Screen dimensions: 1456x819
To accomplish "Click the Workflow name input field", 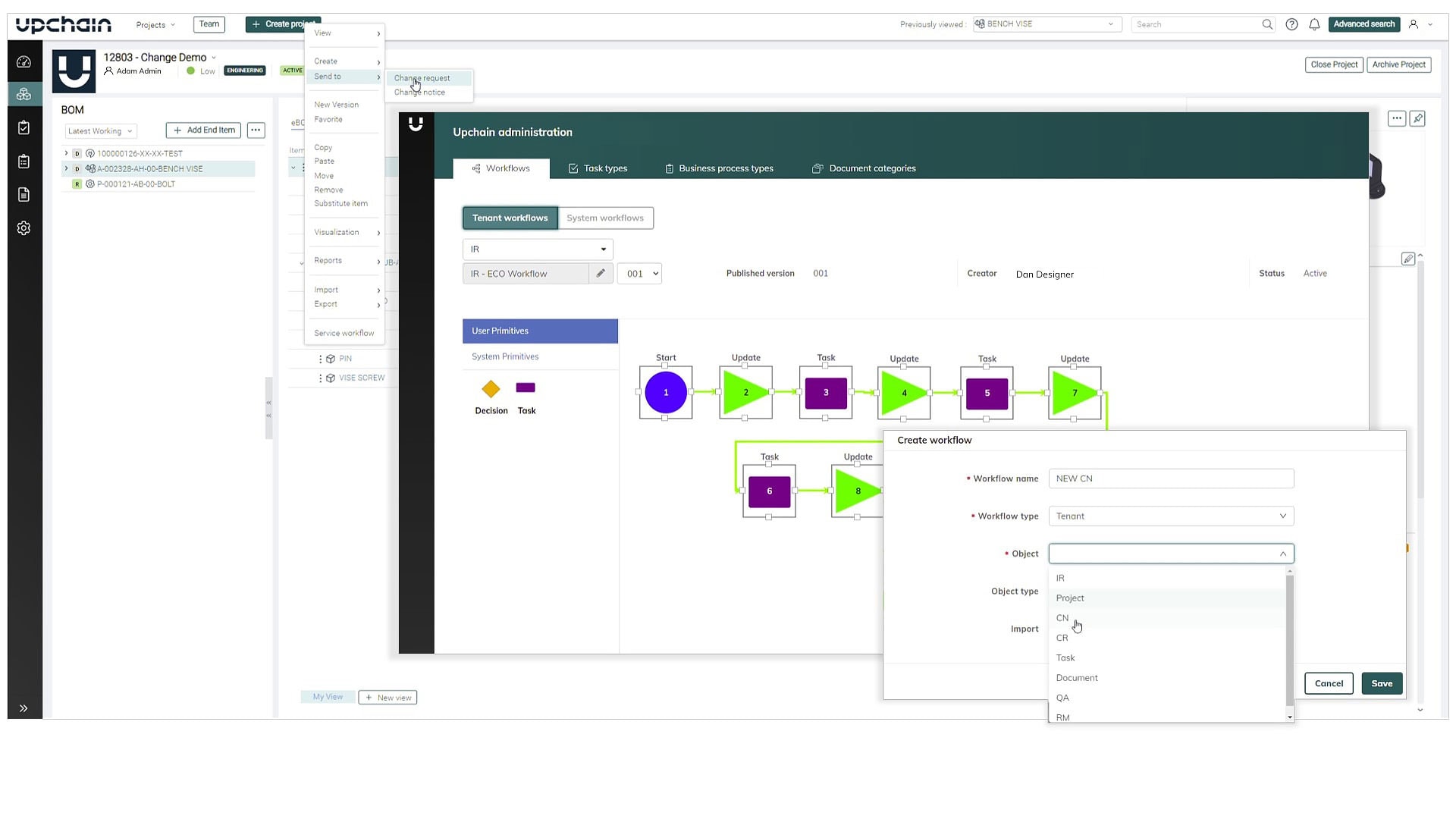I will pos(1170,479).
